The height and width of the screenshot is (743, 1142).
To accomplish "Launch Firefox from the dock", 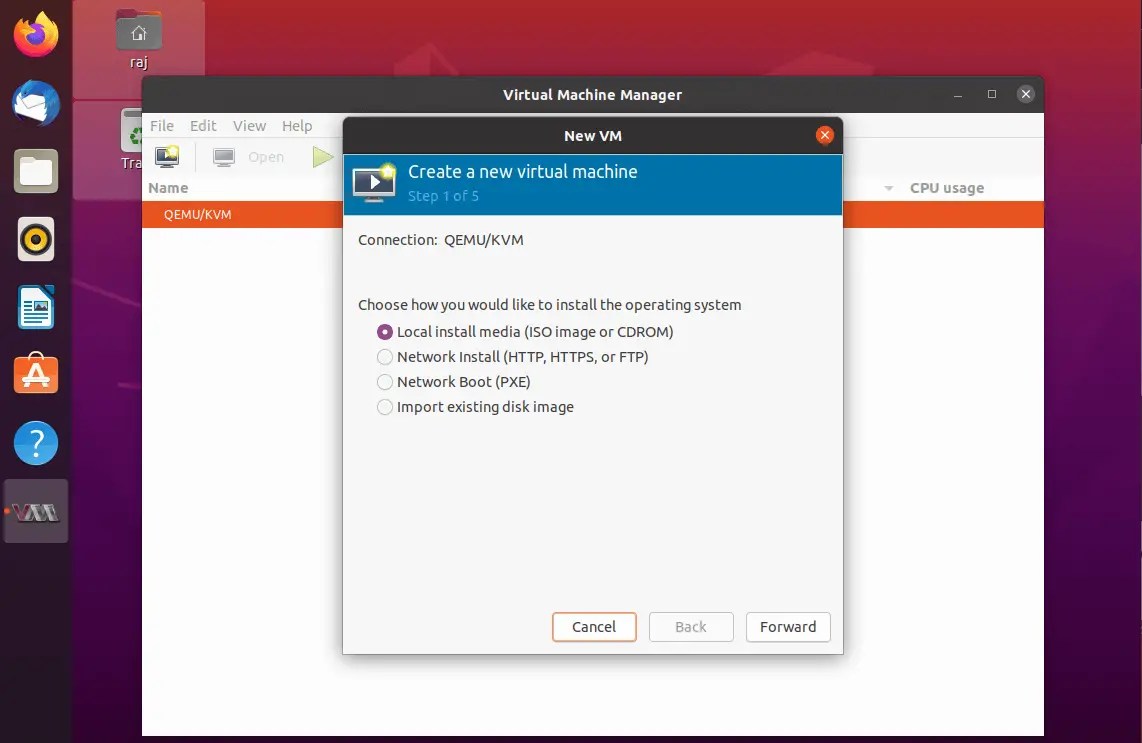I will point(35,35).
